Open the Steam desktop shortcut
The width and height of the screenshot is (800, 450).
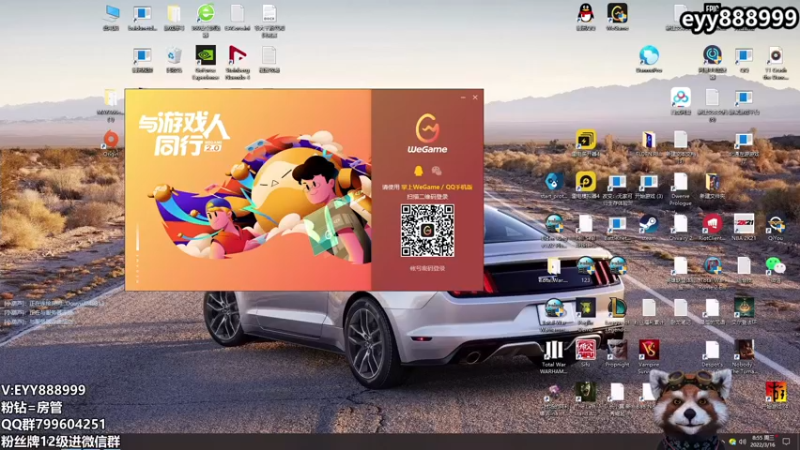pyautogui.click(x=649, y=227)
